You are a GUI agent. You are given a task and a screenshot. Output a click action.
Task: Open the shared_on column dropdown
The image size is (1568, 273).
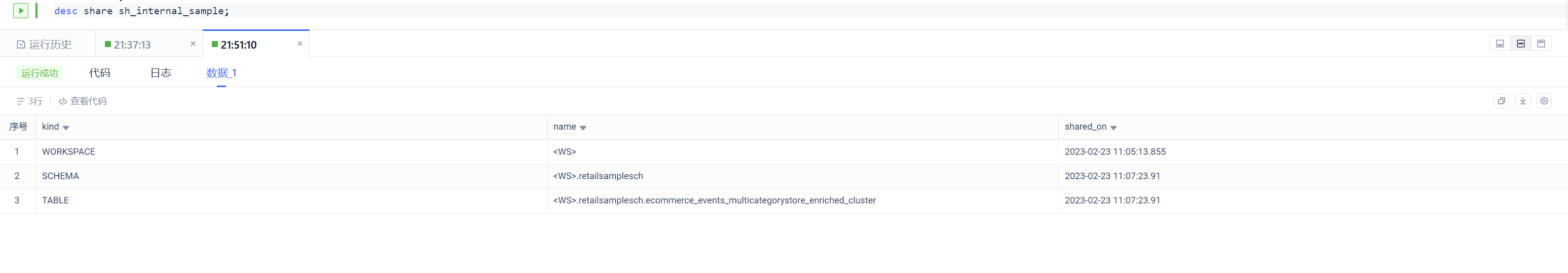point(1113,128)
